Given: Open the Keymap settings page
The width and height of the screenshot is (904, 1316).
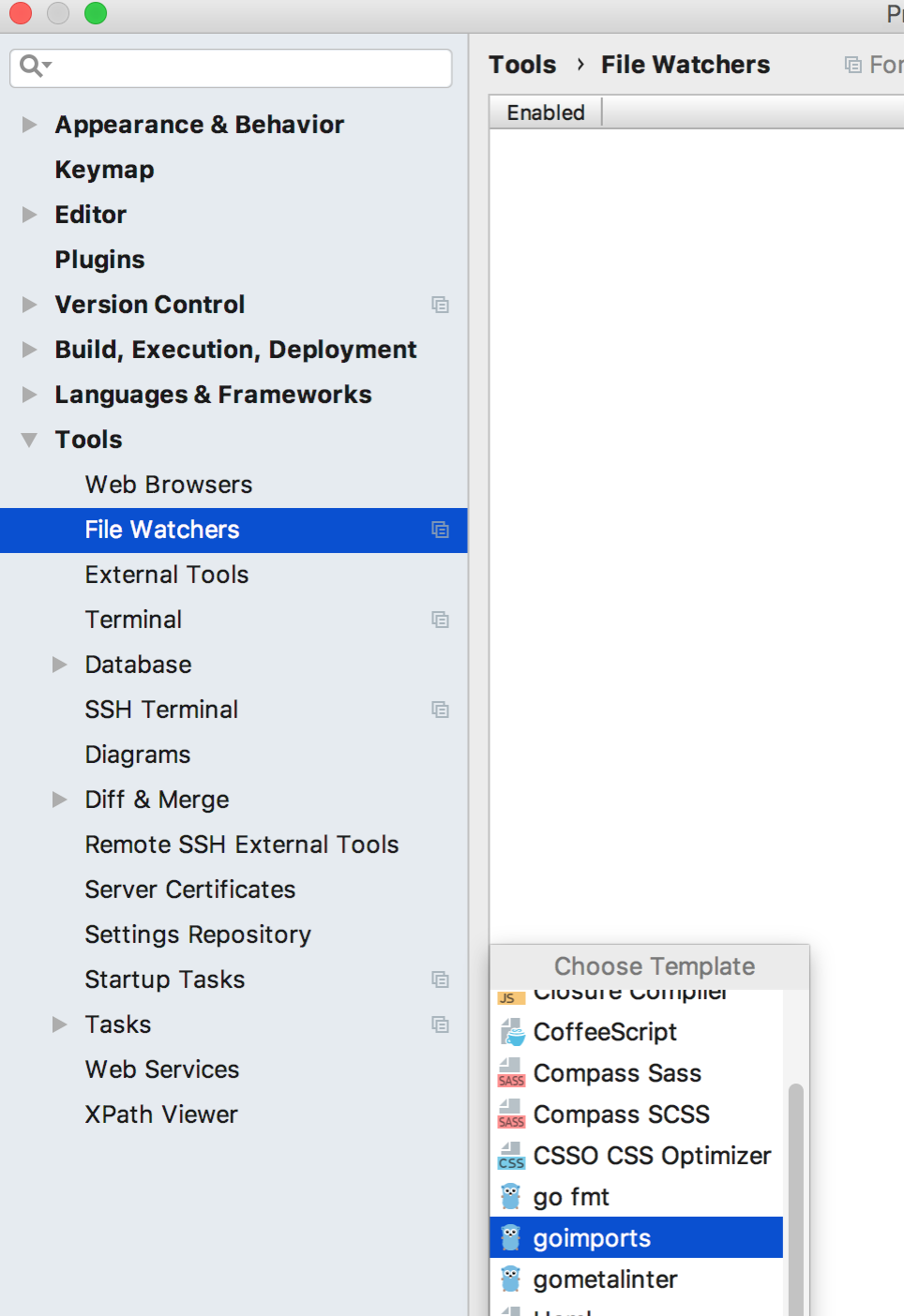Looking at the screenshot, I should pyautogui.click(x=104, y=170).
